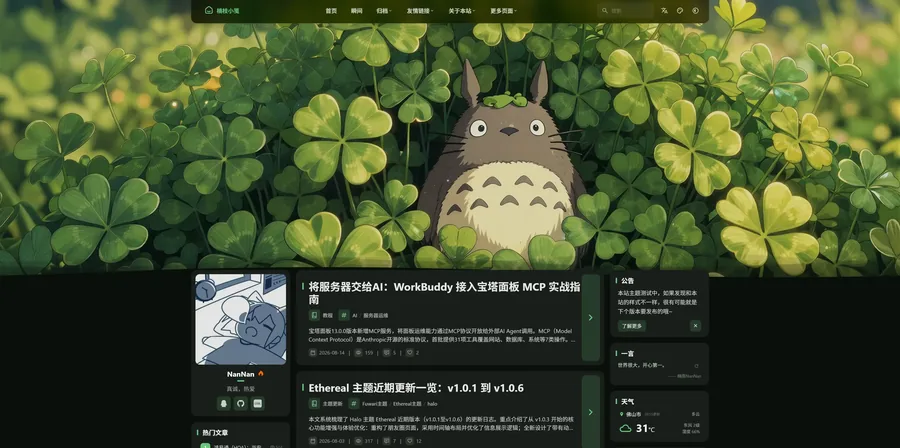Open the WorkBuddy article via arrow chevron
Image resolution: width=900 pixels, height=448 pixels.
pyautogui.click(x=591, y=318)
